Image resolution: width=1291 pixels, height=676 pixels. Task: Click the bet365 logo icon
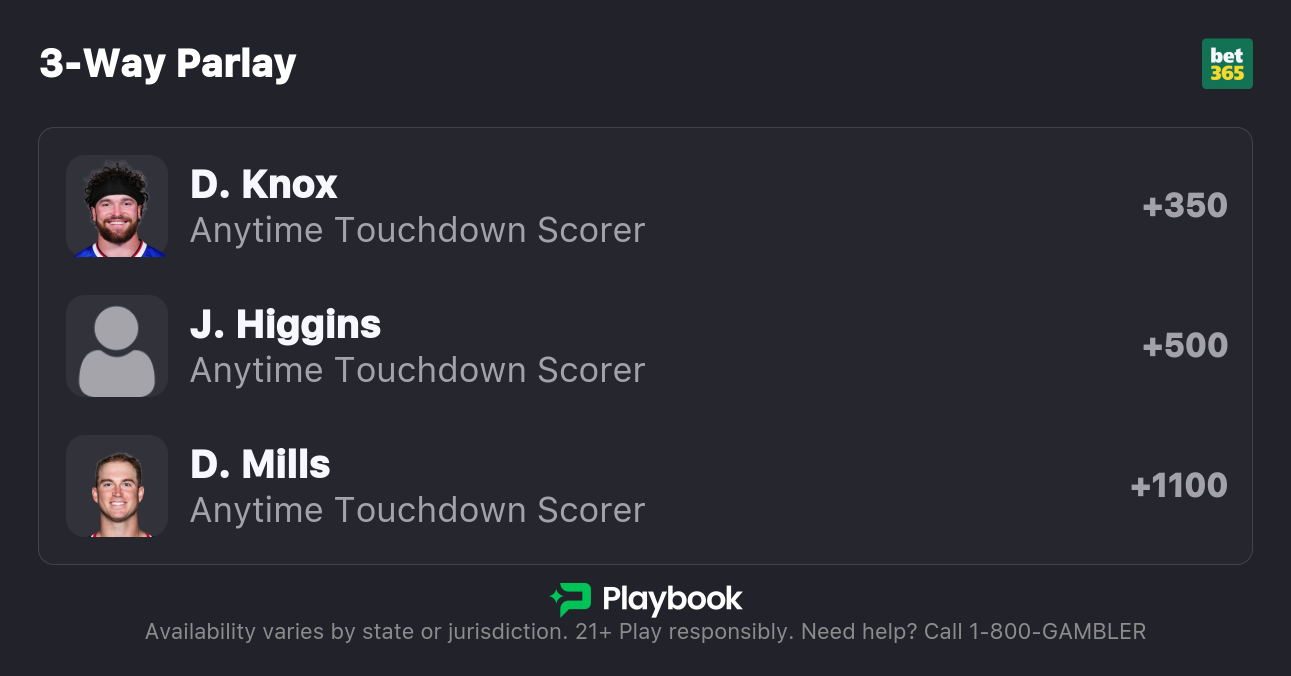pos(1227,64)
